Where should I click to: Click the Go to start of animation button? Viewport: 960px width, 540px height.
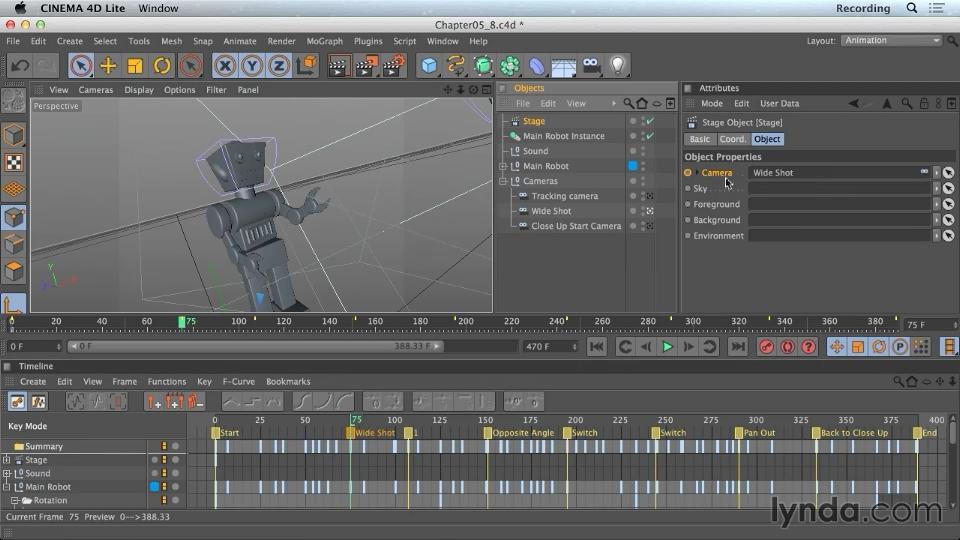[596, 347]
